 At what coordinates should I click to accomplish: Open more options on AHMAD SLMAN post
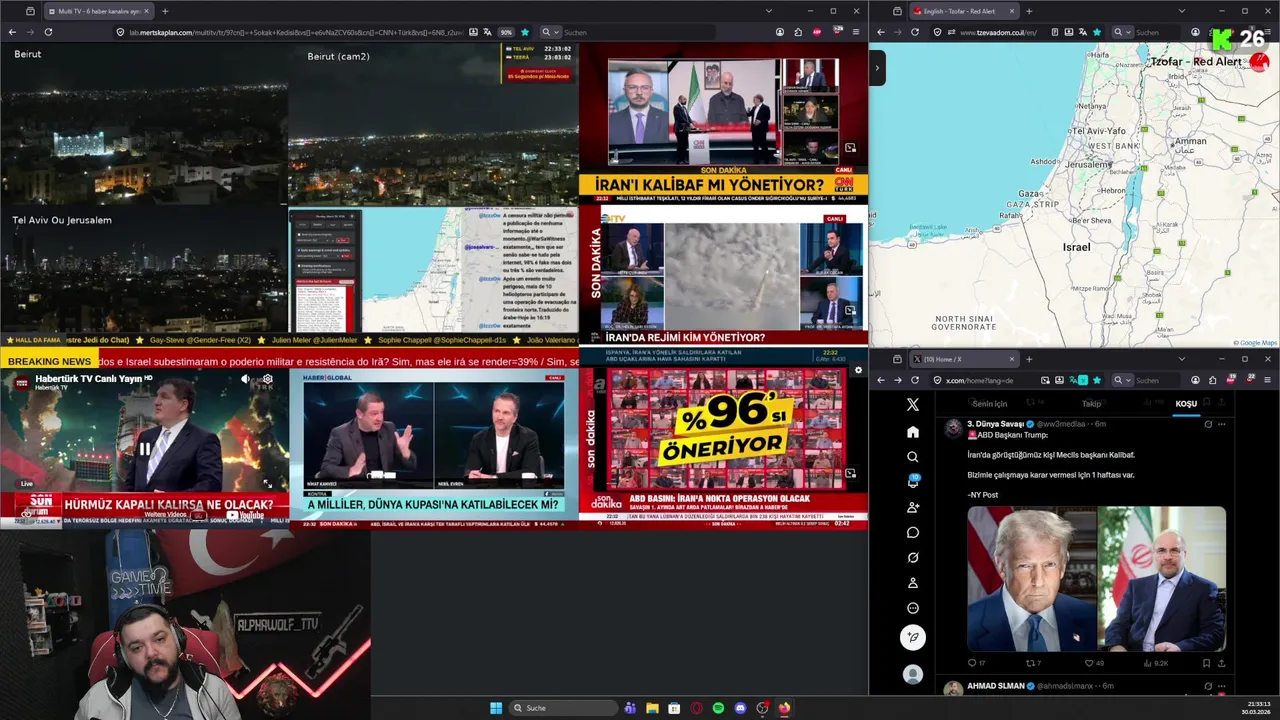tap(1221, 686)
